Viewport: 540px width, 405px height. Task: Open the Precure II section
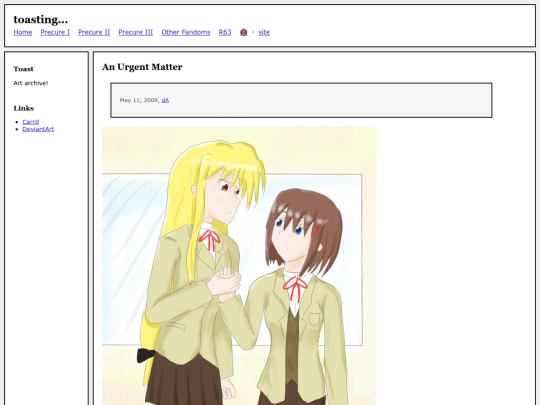(94, 32)
